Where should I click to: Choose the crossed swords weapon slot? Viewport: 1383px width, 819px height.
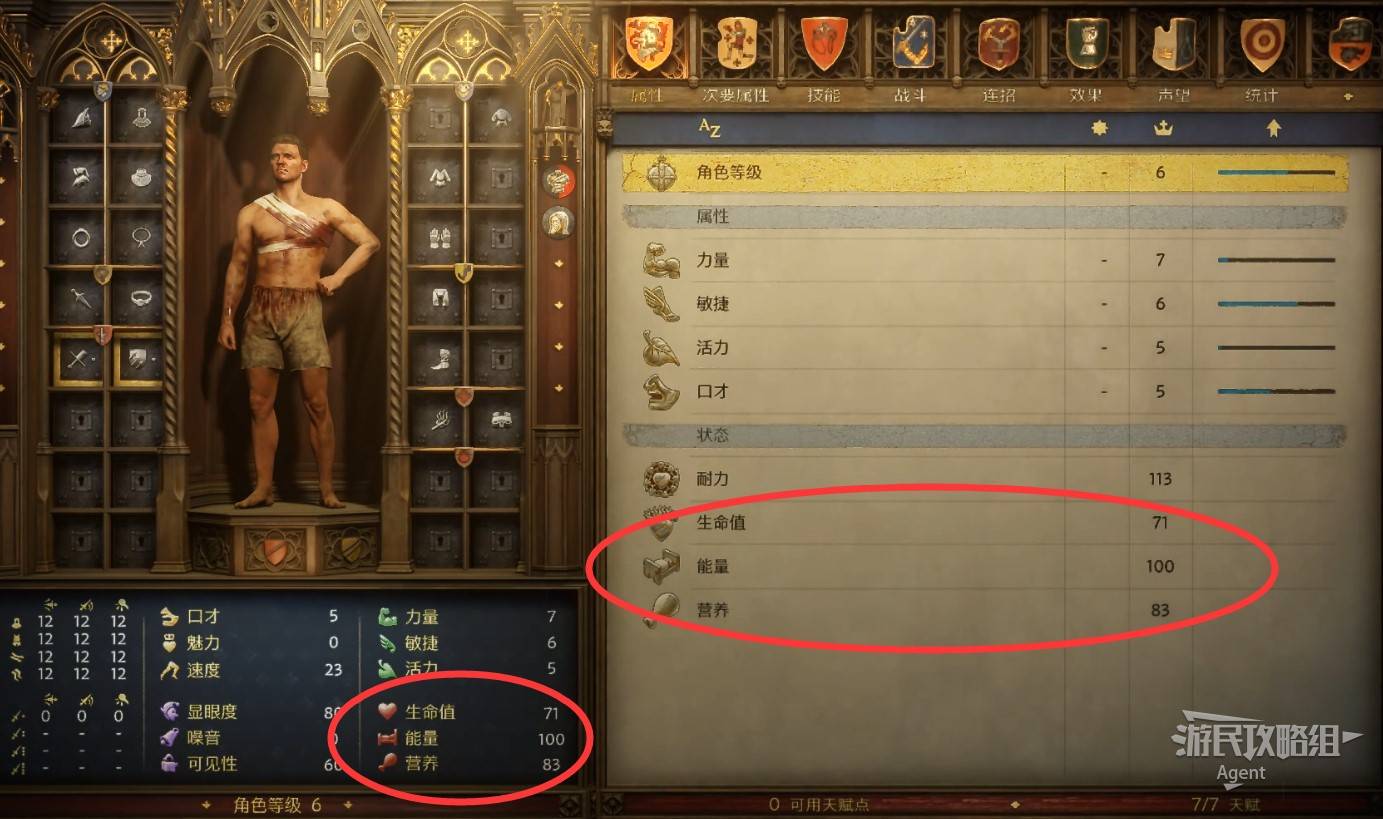(x=78, y=359)
